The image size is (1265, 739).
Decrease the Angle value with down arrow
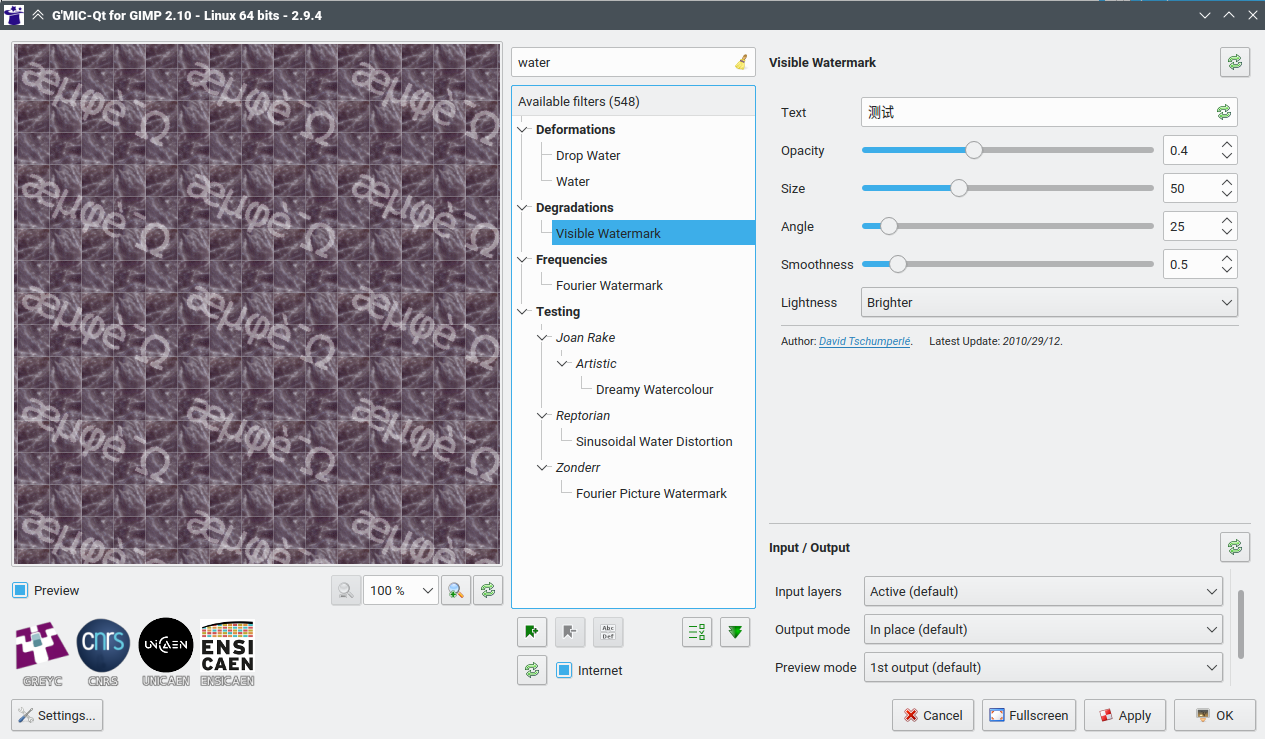1227,233
